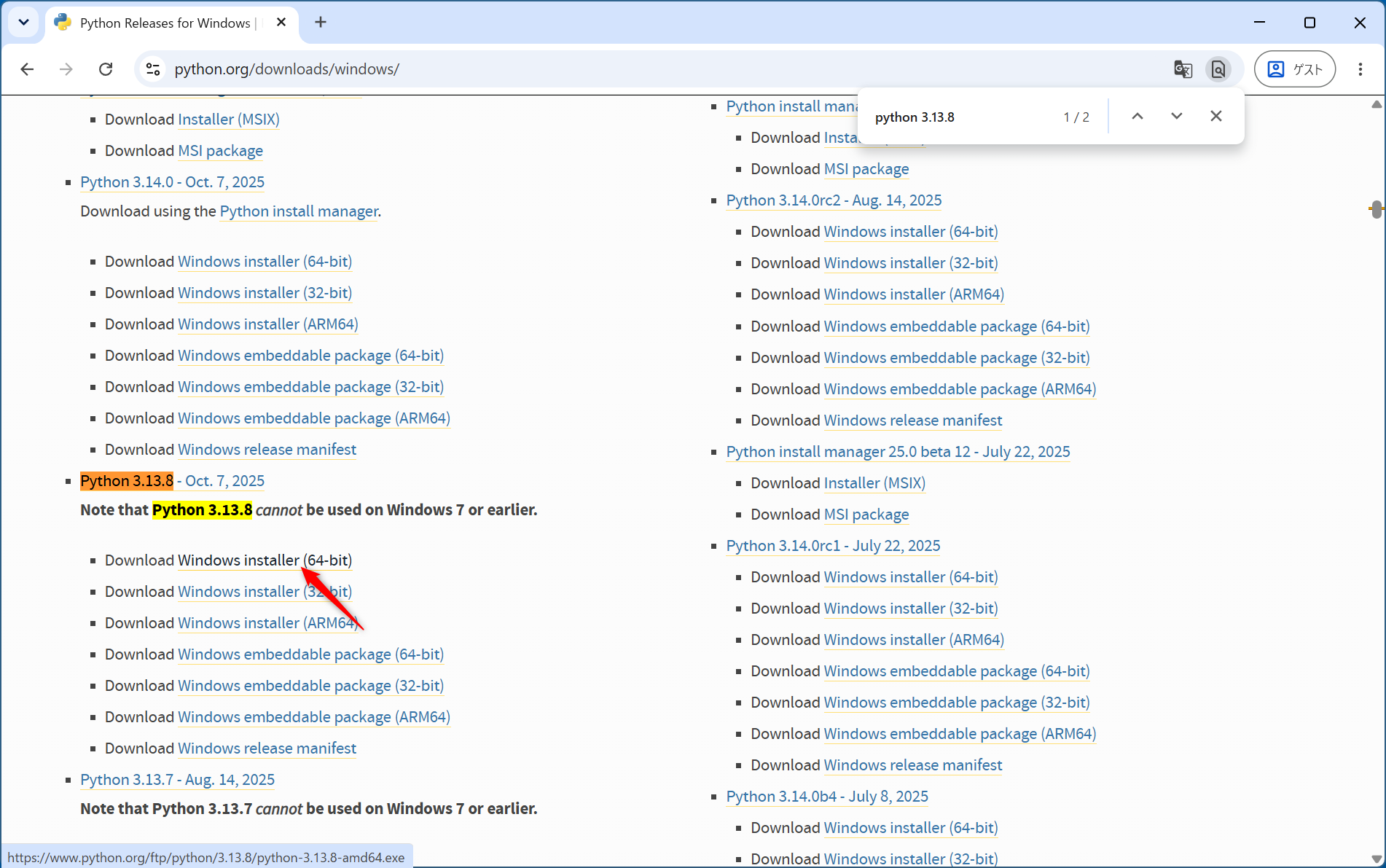The image size is (1386, 868).
Task: Close the find bar
Action: [1216, 117]
